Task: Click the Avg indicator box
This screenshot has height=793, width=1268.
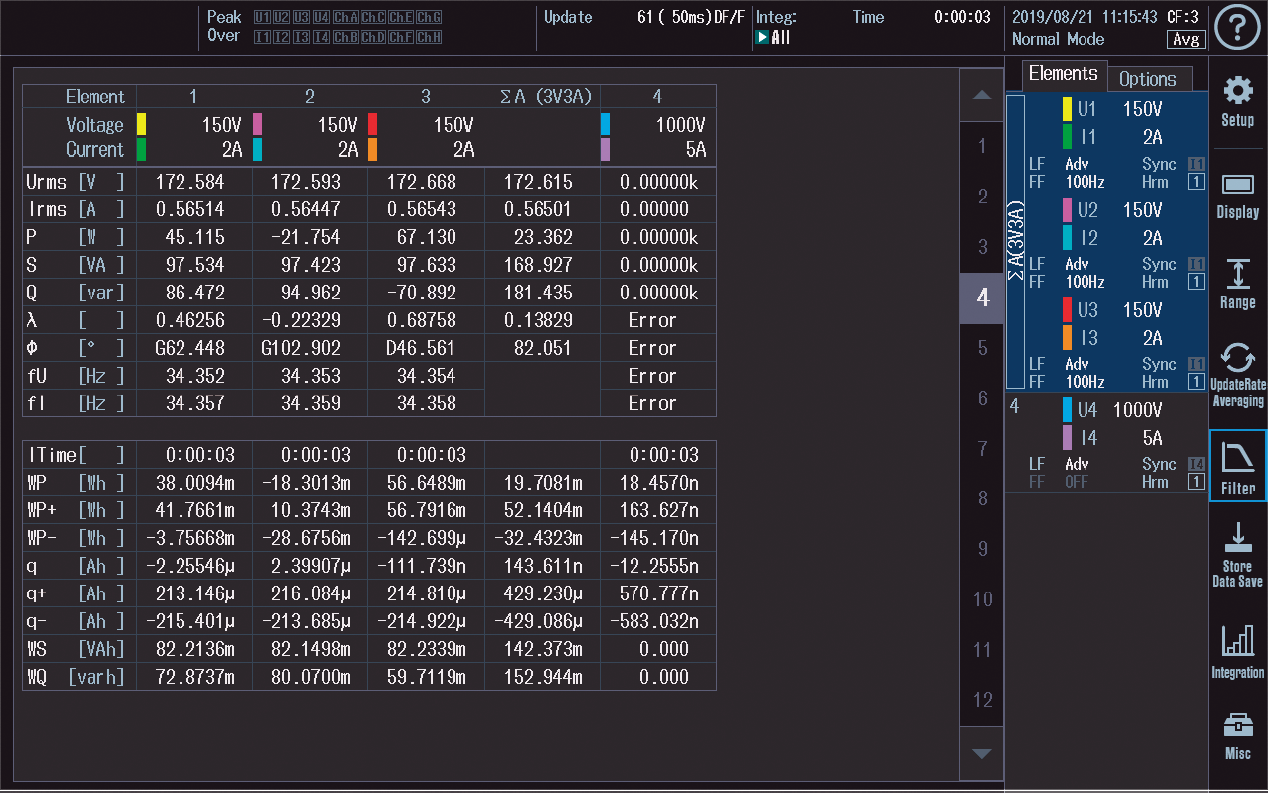Action: click(1186, 40)
